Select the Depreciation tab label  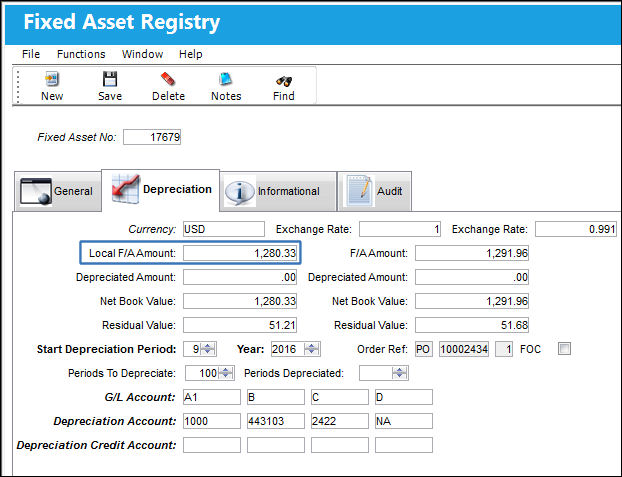(177, 189)
